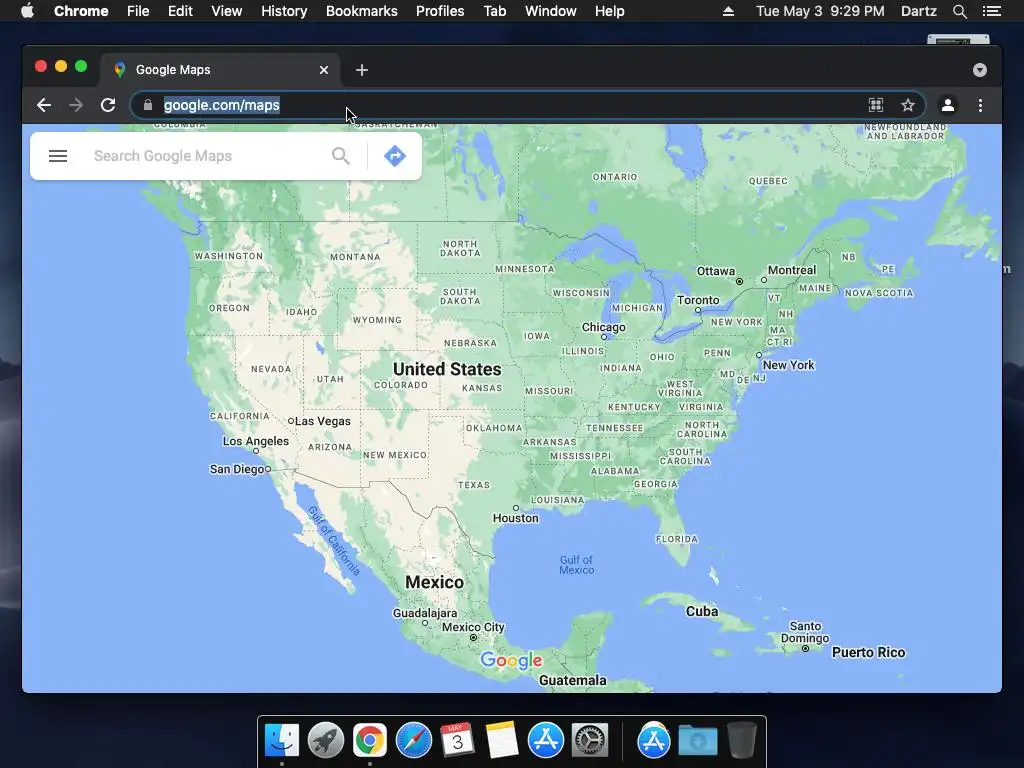The width and height of the screenshot is (1024, 768).
Task: Close the Google Maps tab
Action: tap(324, 70)
